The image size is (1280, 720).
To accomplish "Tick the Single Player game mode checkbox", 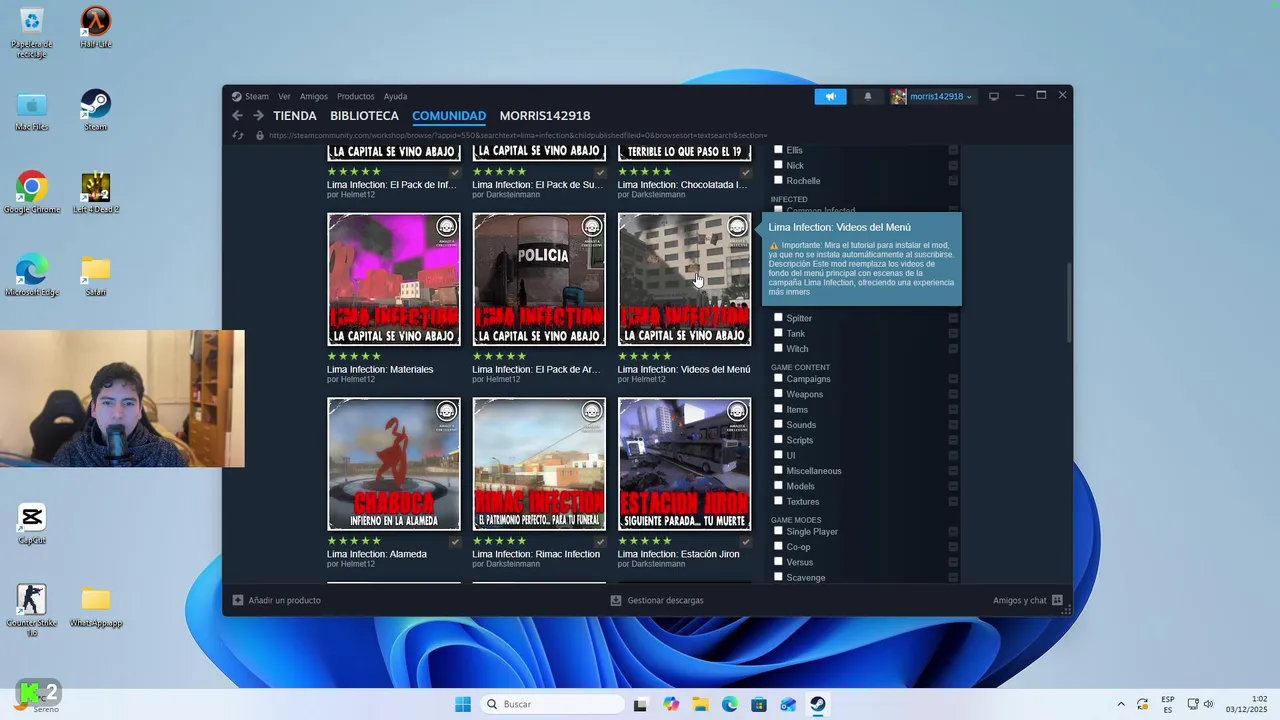I will (778, 531).
